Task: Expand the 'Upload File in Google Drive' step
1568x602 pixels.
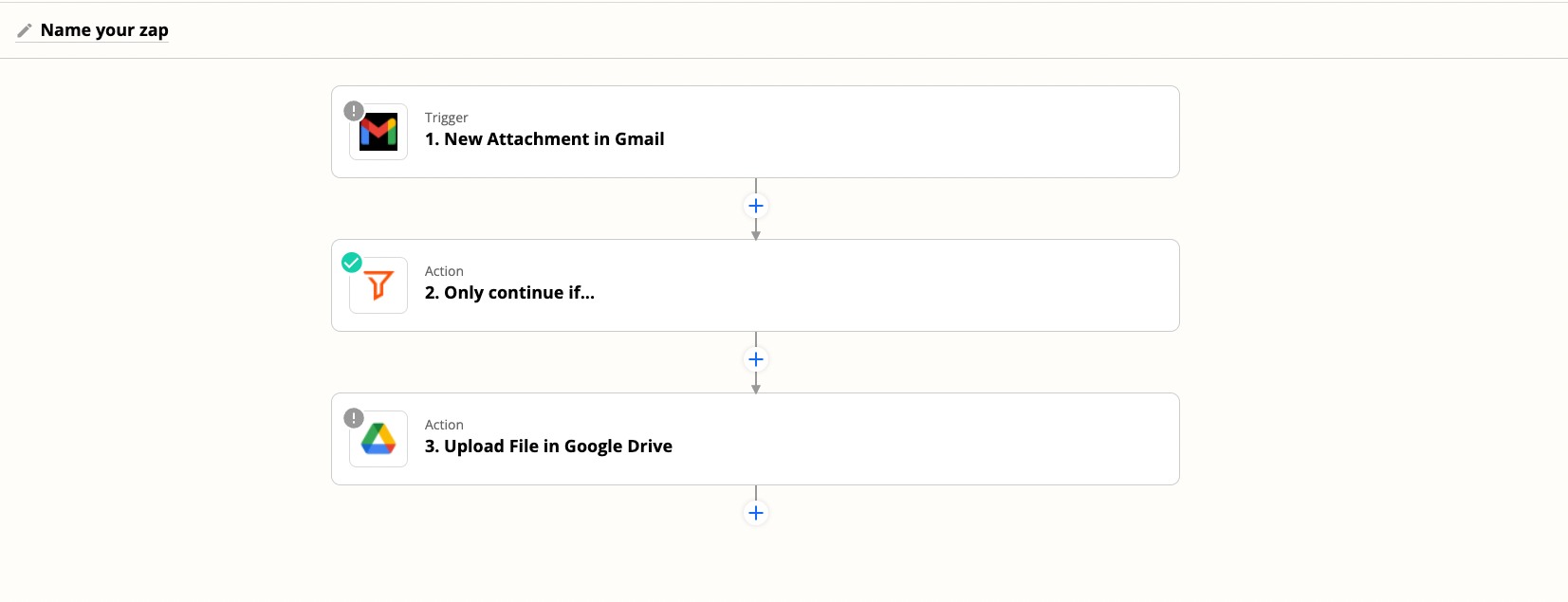Action: click(x=755, y=439)
